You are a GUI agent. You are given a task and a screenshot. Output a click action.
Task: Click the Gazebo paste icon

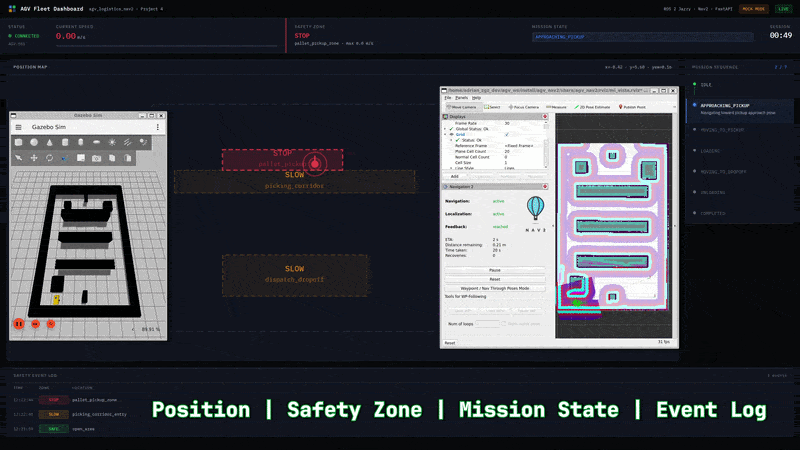click(128, 158)
